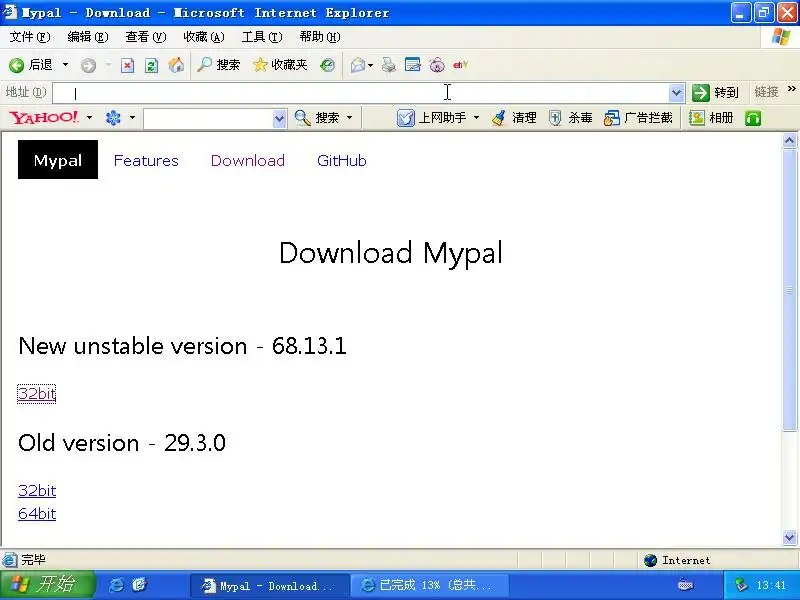Open the Start (开始) button
The height and width of the screenshot is (600, 800).
tap(47, 584)
